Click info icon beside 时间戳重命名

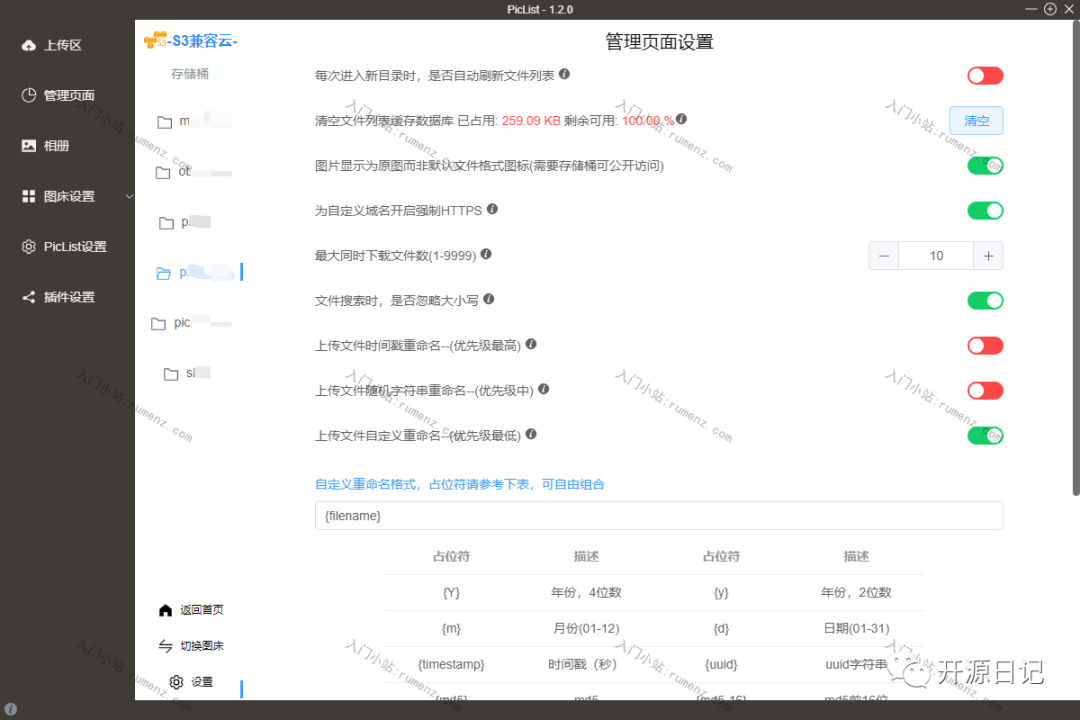pyautogui.click(x=531, y=344)
